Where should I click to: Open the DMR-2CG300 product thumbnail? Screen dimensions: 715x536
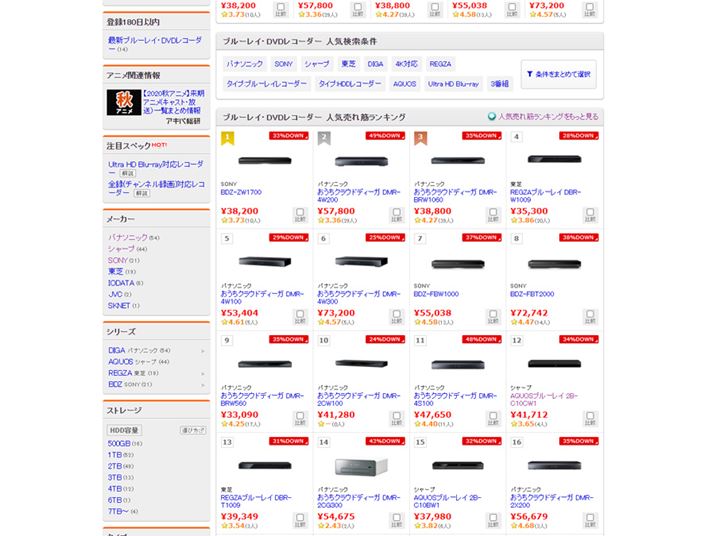tap(361, 467)
